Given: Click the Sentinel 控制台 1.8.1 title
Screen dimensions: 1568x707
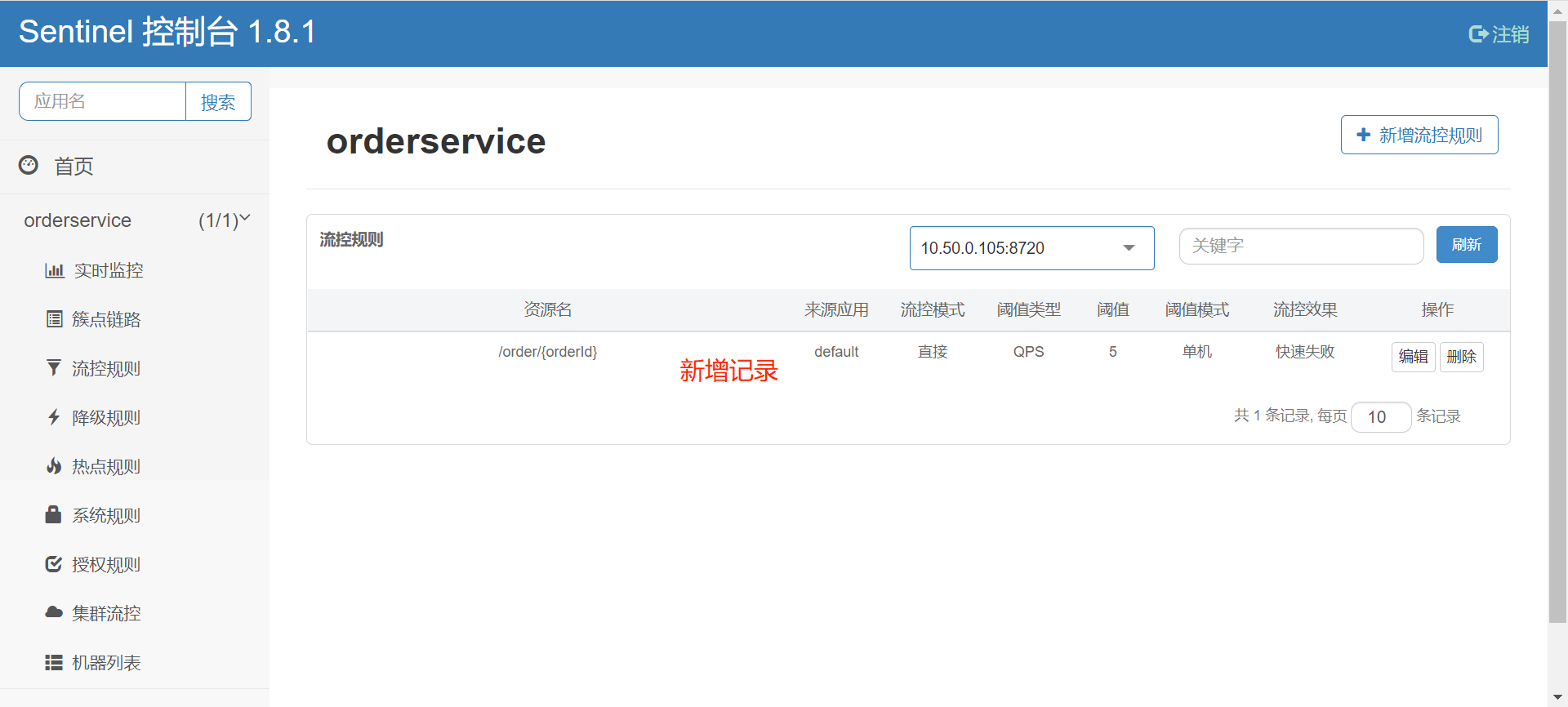Looking at the screenshot, I should point(167,32).
